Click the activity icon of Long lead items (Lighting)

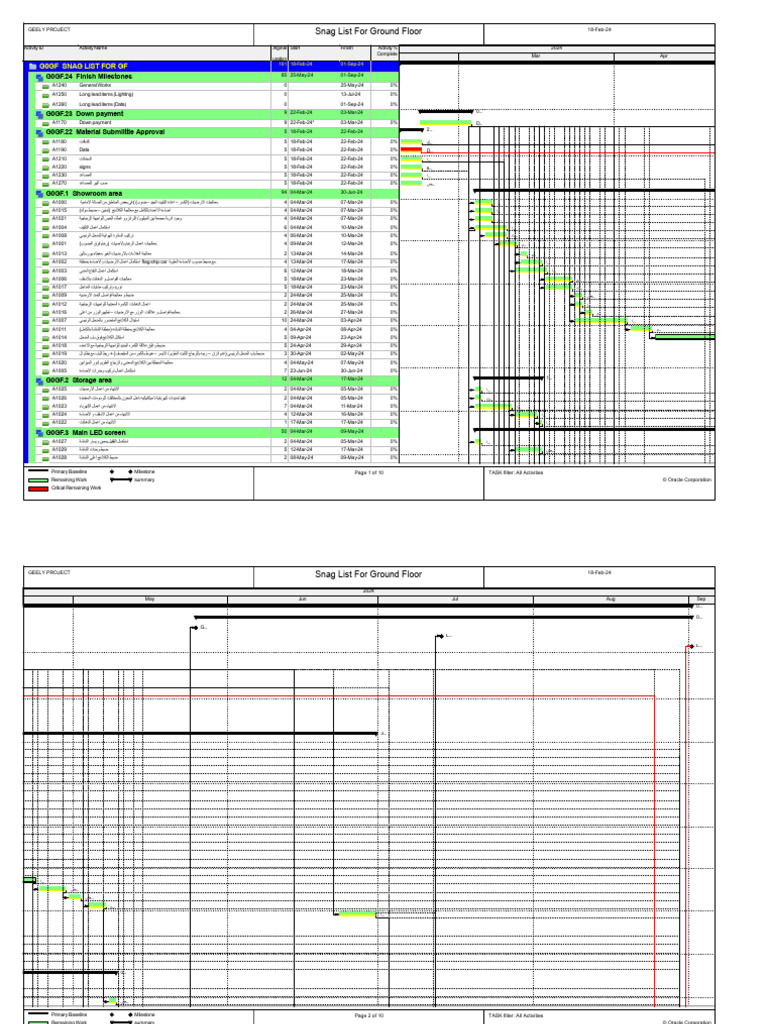(x=46, y=95)
